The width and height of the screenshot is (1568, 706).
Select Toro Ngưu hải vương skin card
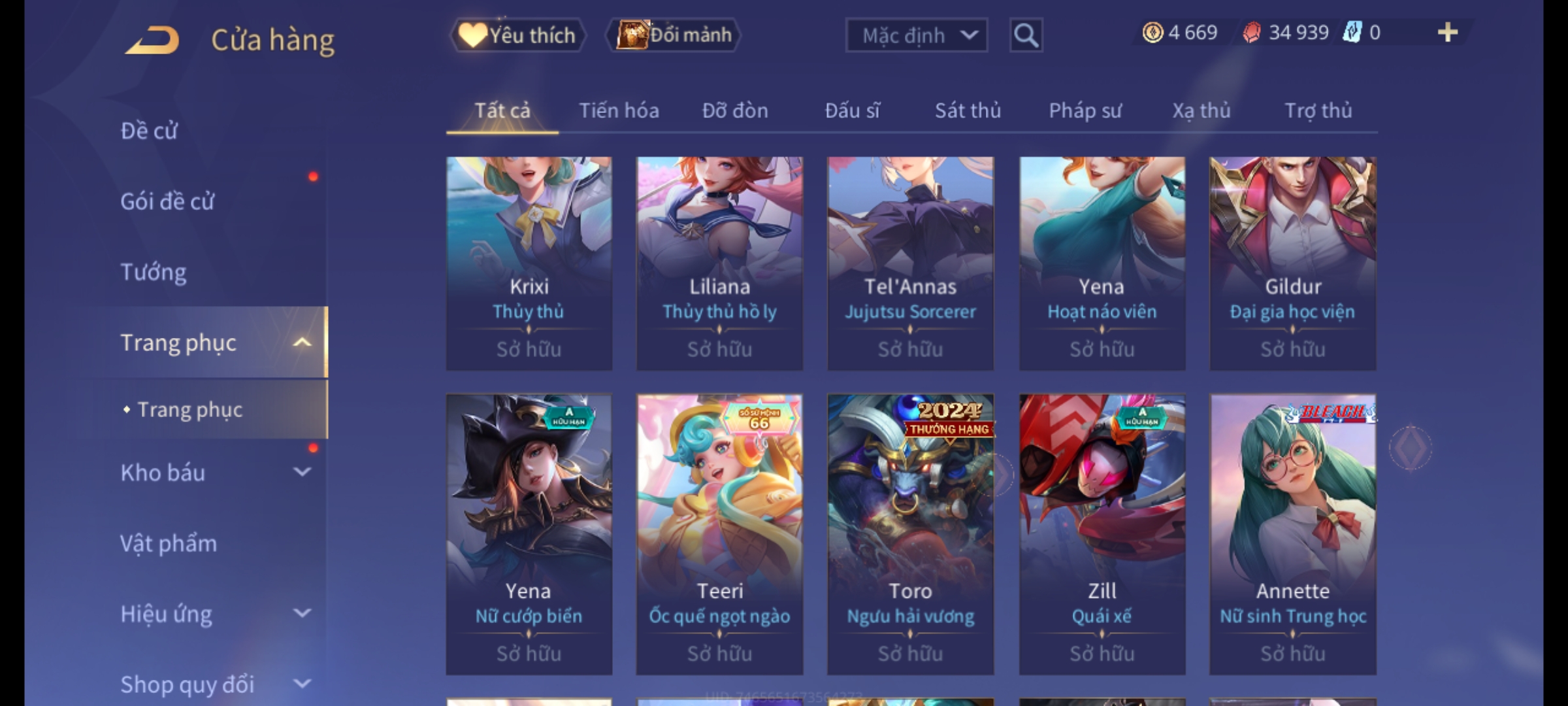(910, 534)
